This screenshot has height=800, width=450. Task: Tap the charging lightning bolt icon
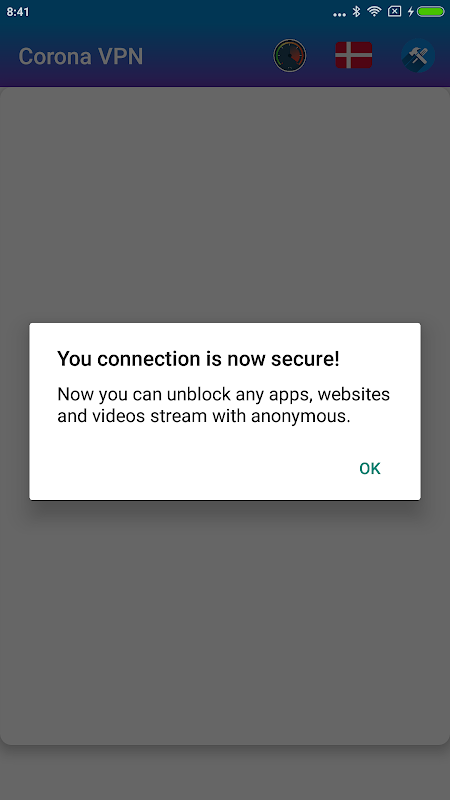click(410, 11)
